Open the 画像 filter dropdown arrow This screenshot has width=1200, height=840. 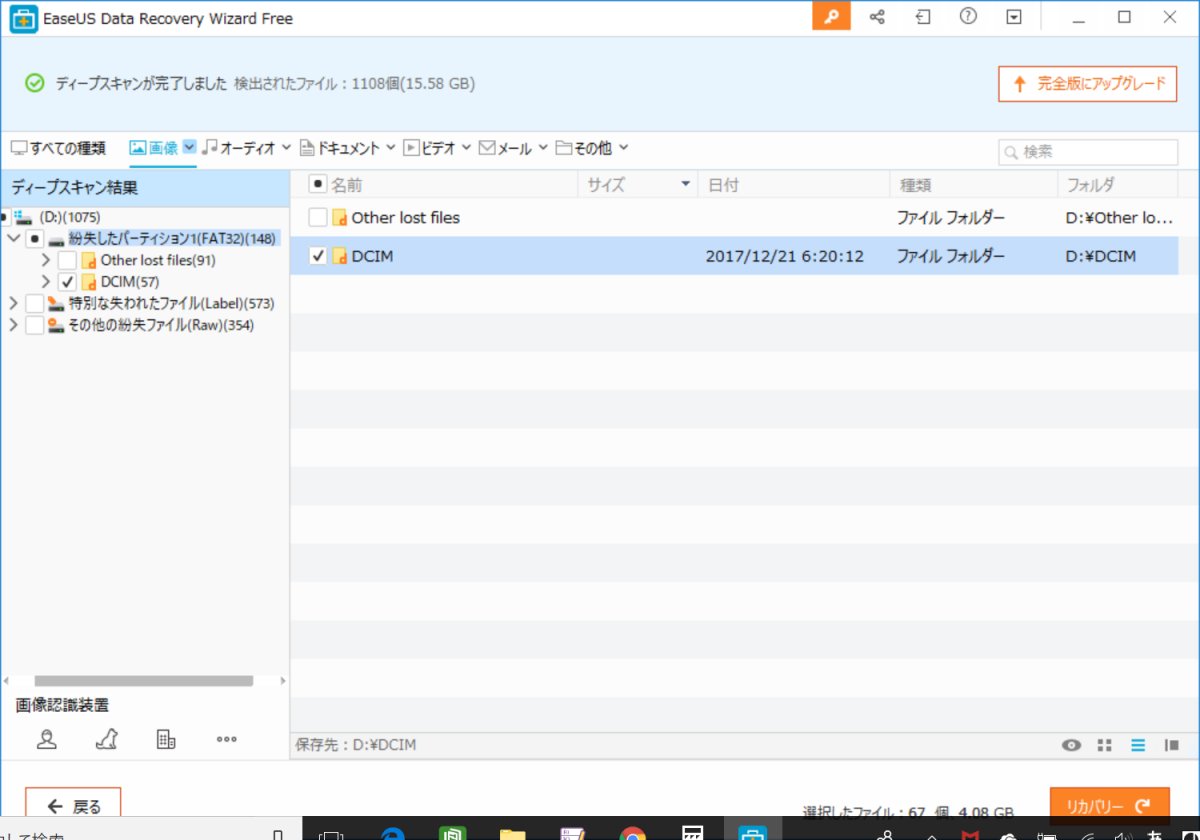189,147
